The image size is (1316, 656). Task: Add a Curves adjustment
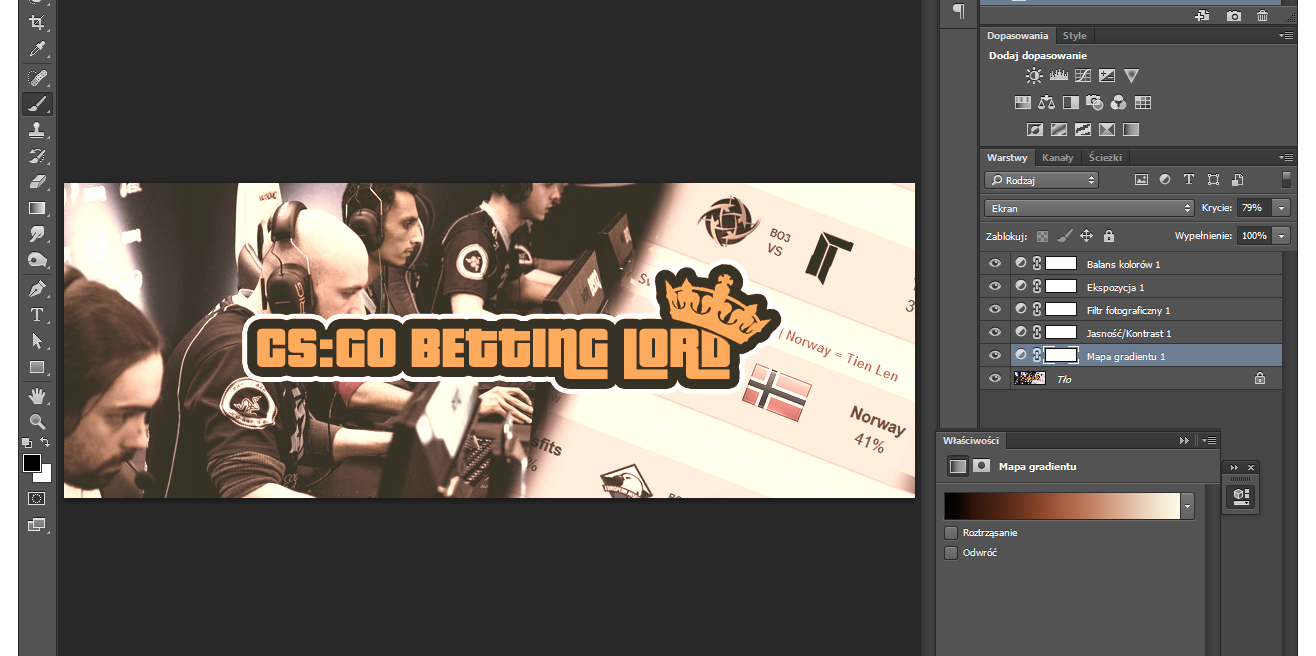[x=1083, y=75]
